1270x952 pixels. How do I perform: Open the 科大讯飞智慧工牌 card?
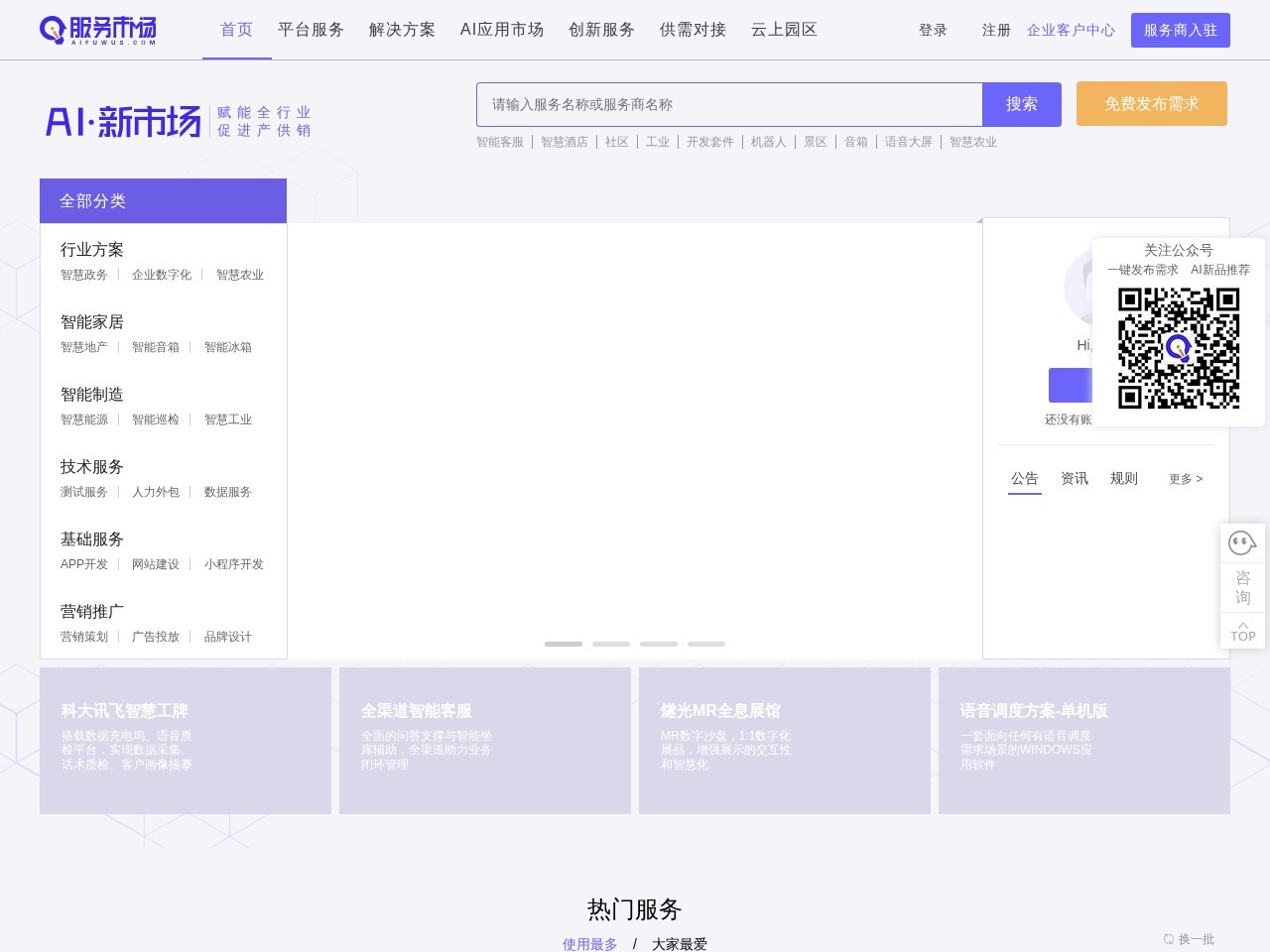point(186,741)
